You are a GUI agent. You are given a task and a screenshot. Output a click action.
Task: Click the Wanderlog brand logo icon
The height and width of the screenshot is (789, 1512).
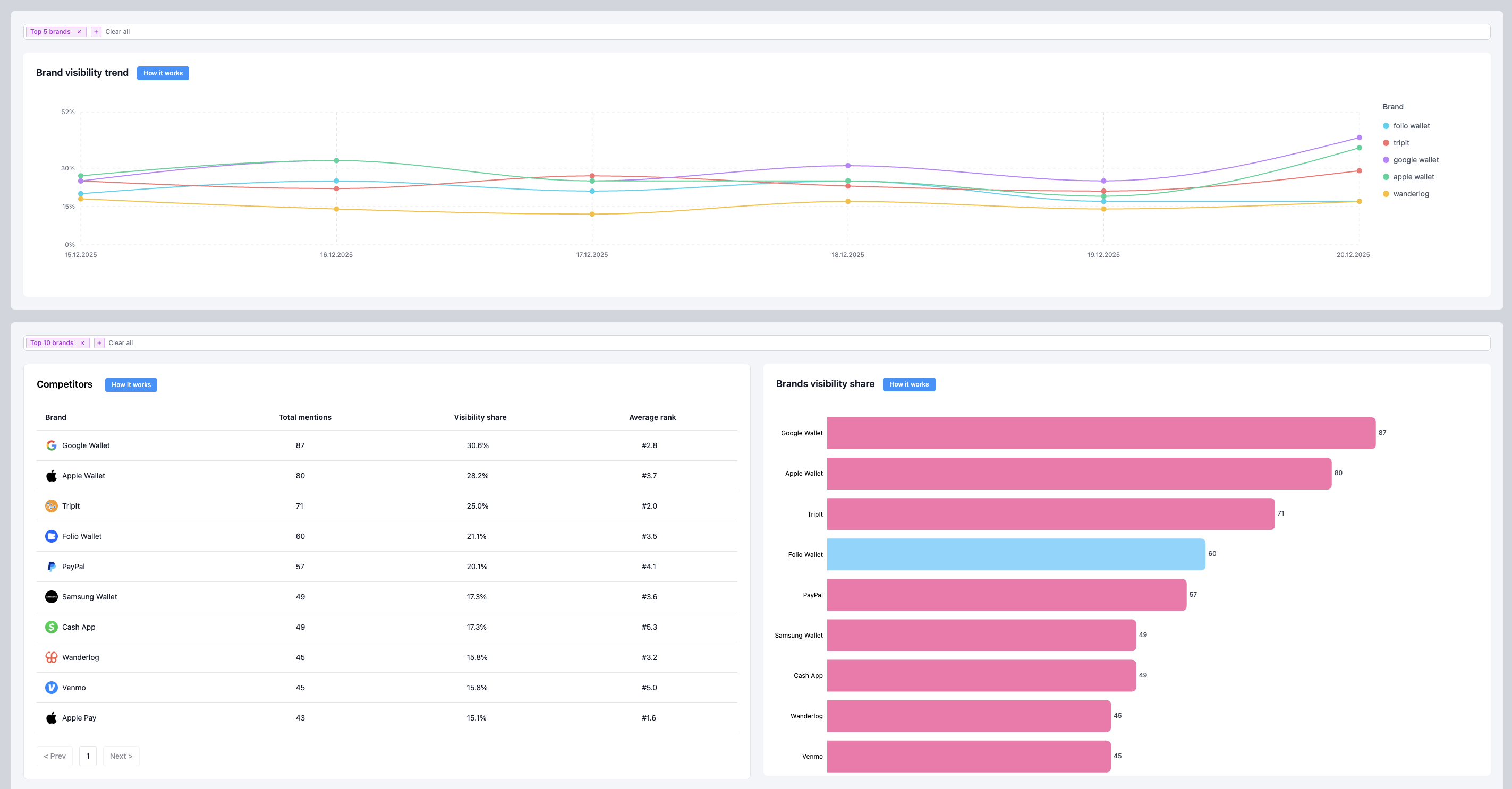pos(52,657)
